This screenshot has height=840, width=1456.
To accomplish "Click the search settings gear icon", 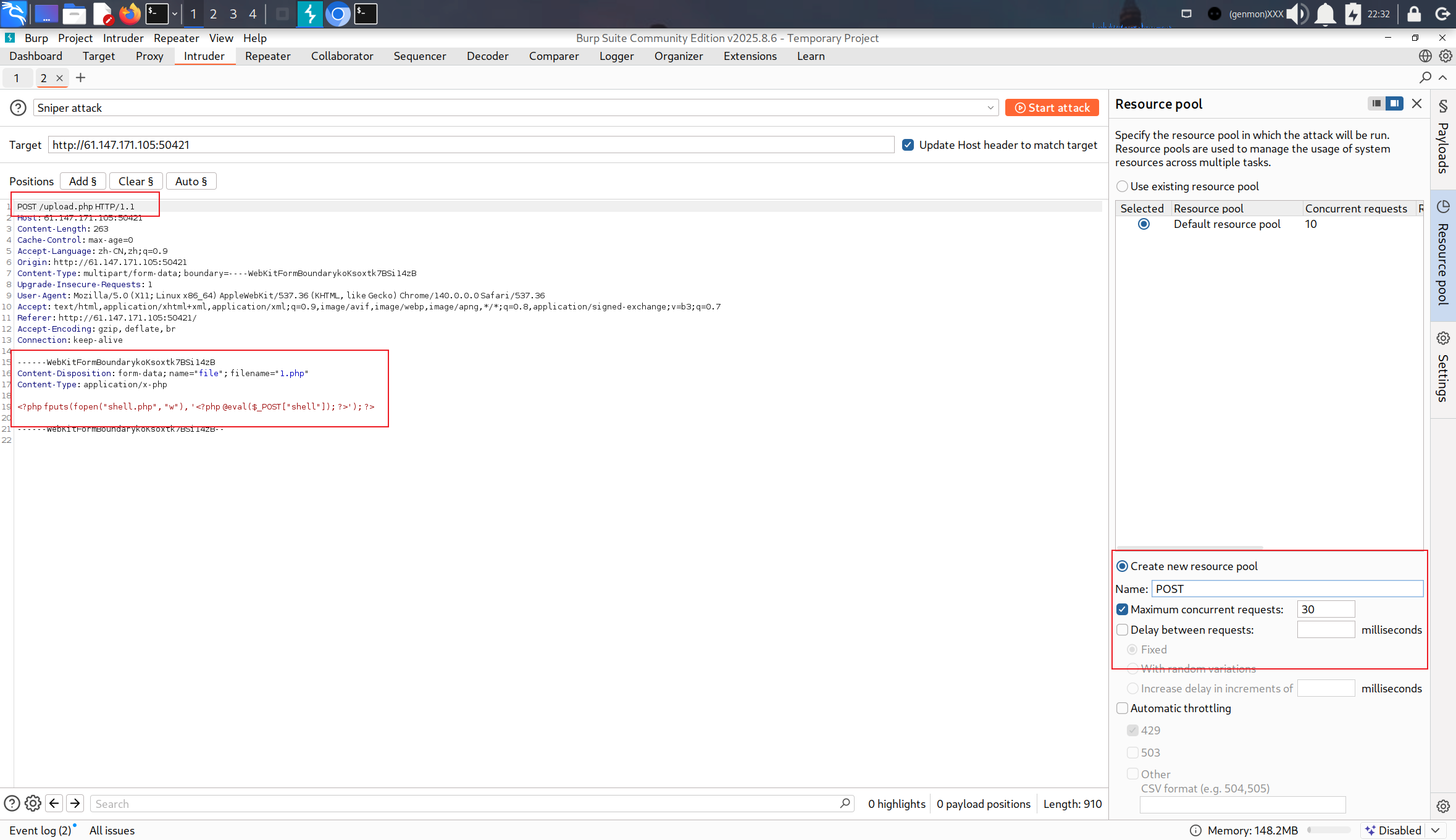I will pyautogui.click(x=33, y=804).
